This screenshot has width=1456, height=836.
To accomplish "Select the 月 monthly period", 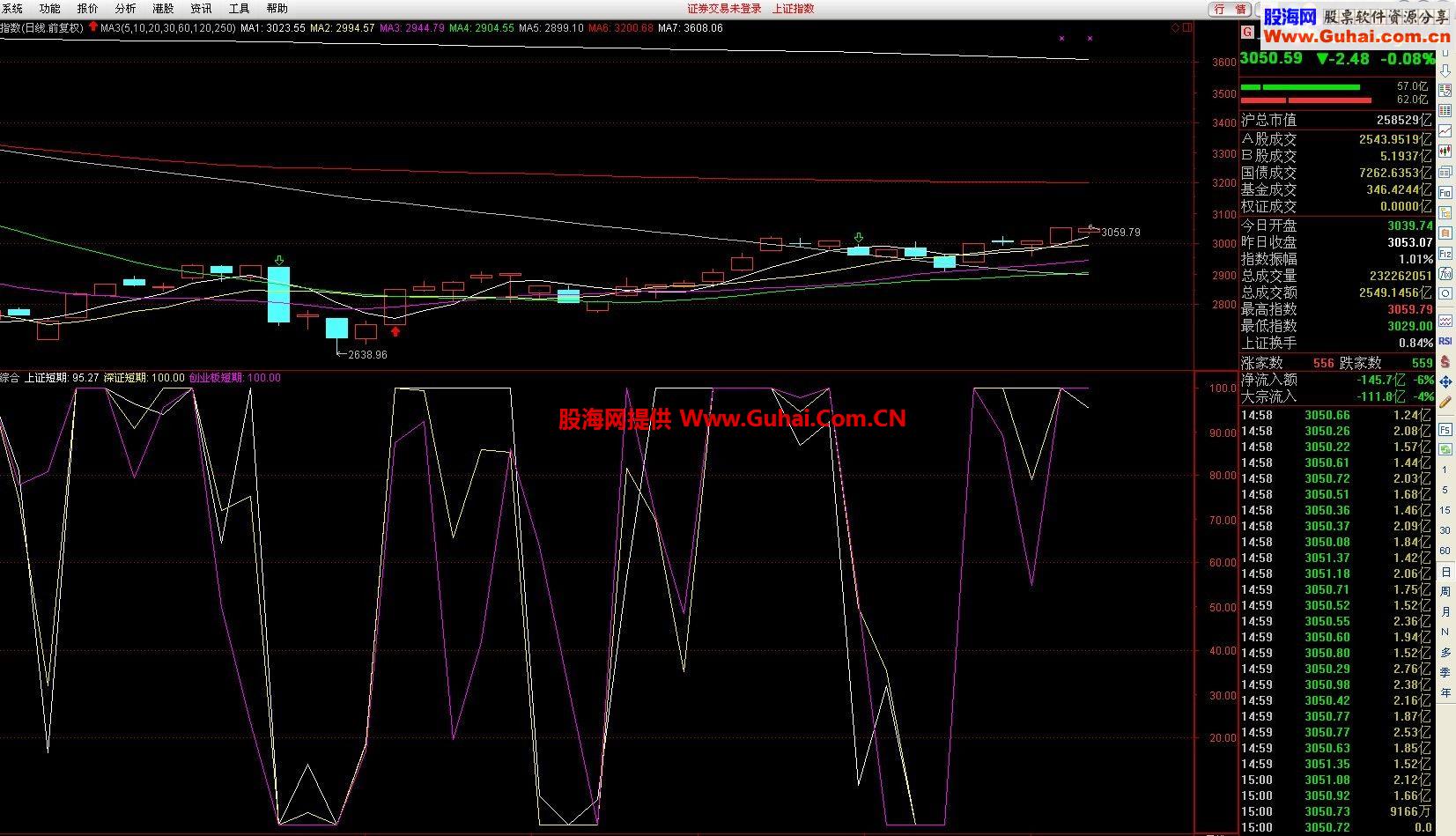I will pos(1445,612).
